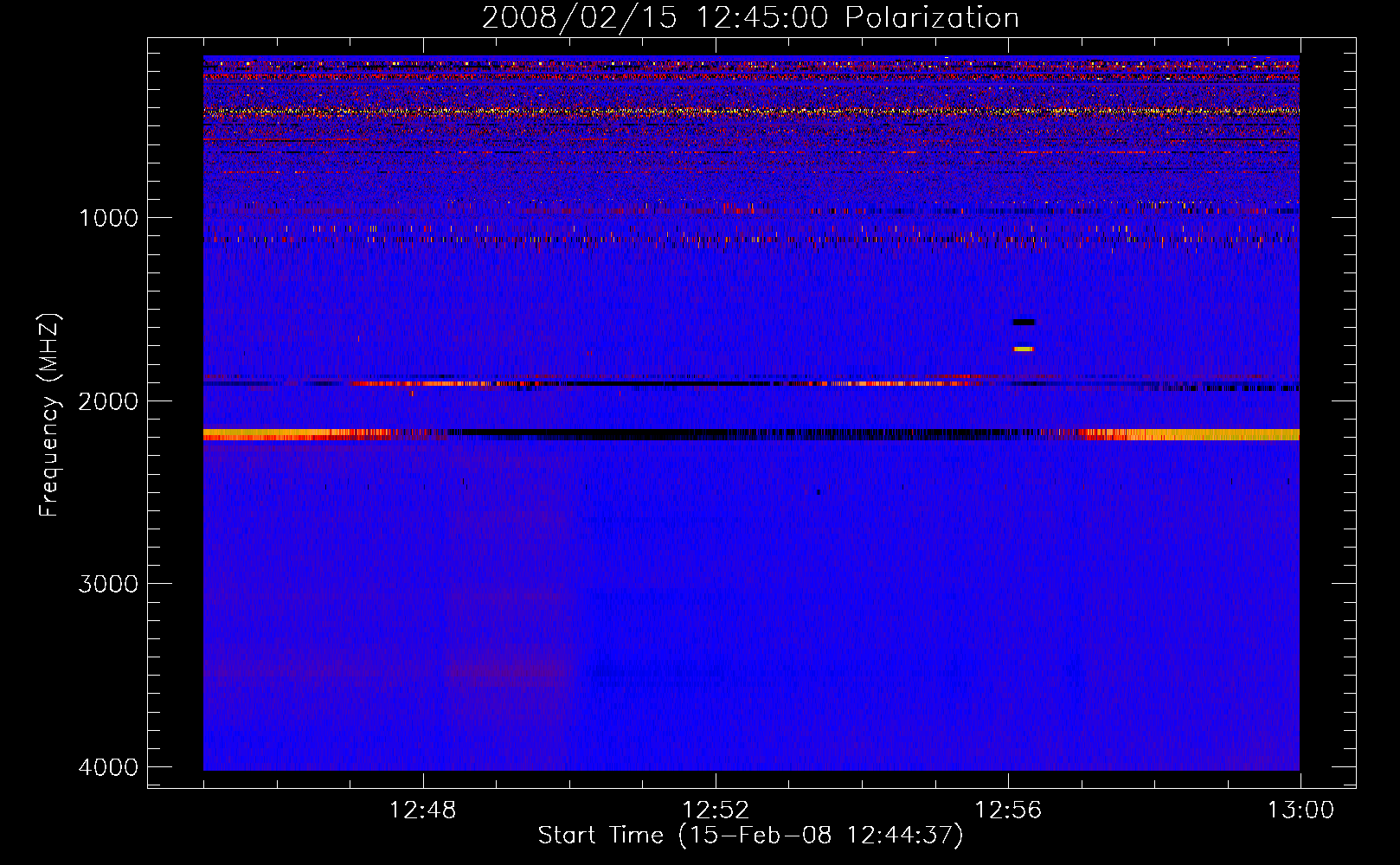Image resolution: width=1400 pixels, height=865 pixels.
Task: Click the 13:00 time axis label
Action: [x=1300, y=811]
